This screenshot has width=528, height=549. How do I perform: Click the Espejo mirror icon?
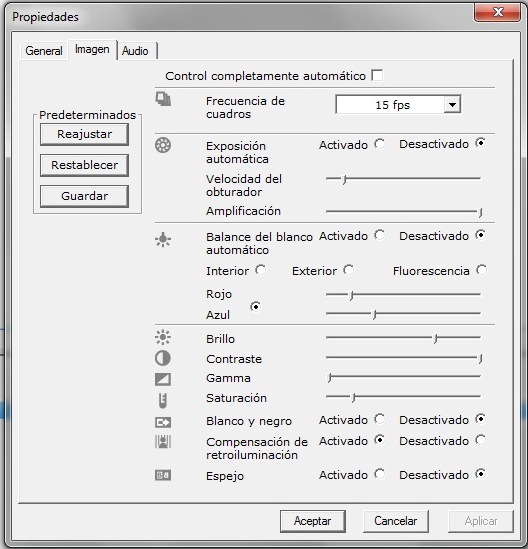pos(163,475)
